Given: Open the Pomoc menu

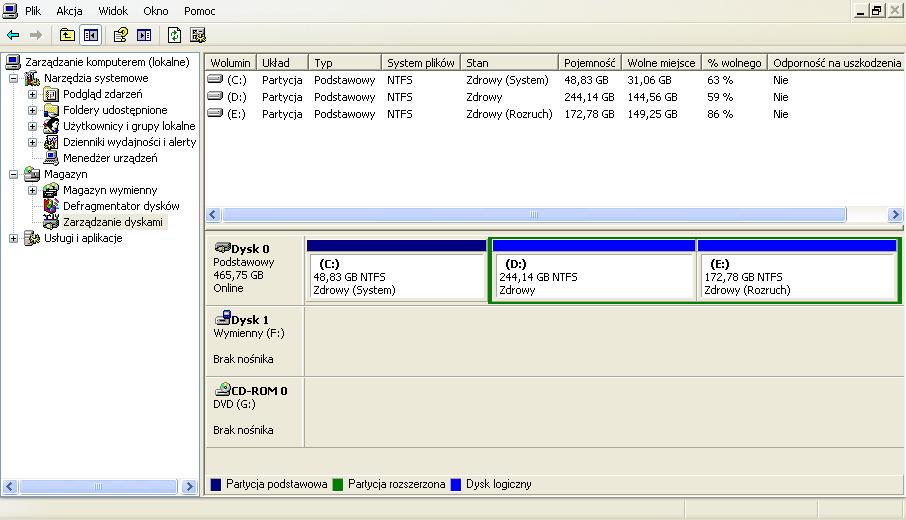Looking at the screenshot, I should click(199, 11).
